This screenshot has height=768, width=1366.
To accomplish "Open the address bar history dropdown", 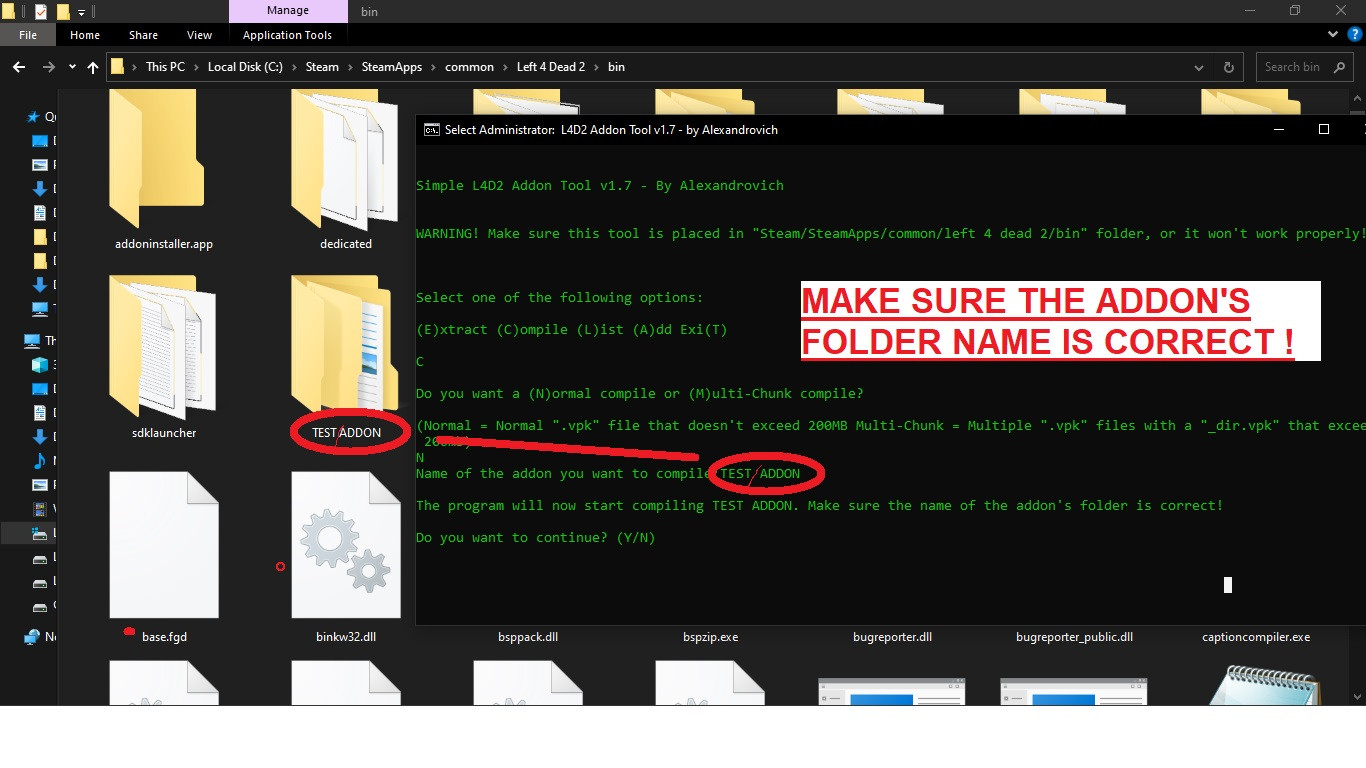I will (1198, 67).
